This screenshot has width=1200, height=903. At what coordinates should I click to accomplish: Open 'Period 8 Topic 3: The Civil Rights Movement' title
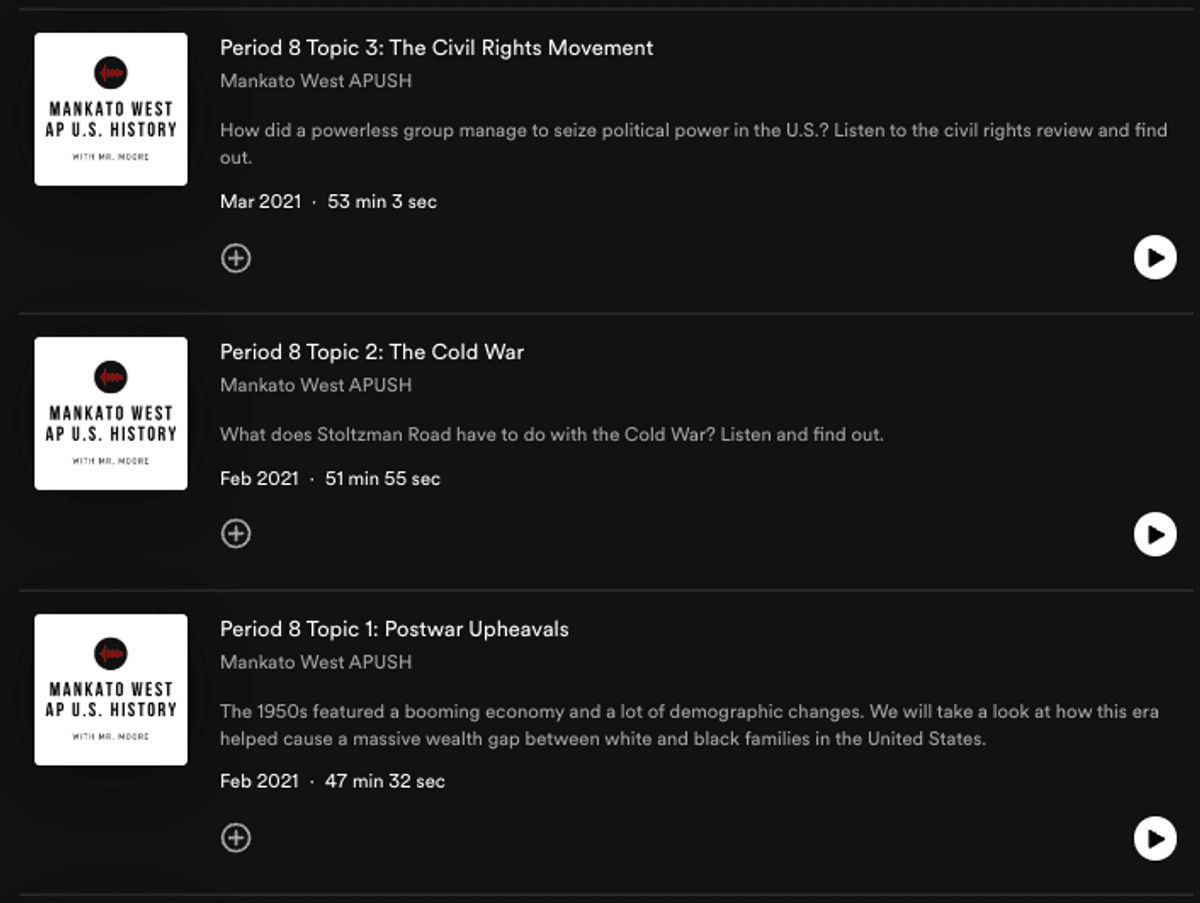coord(436,48)
